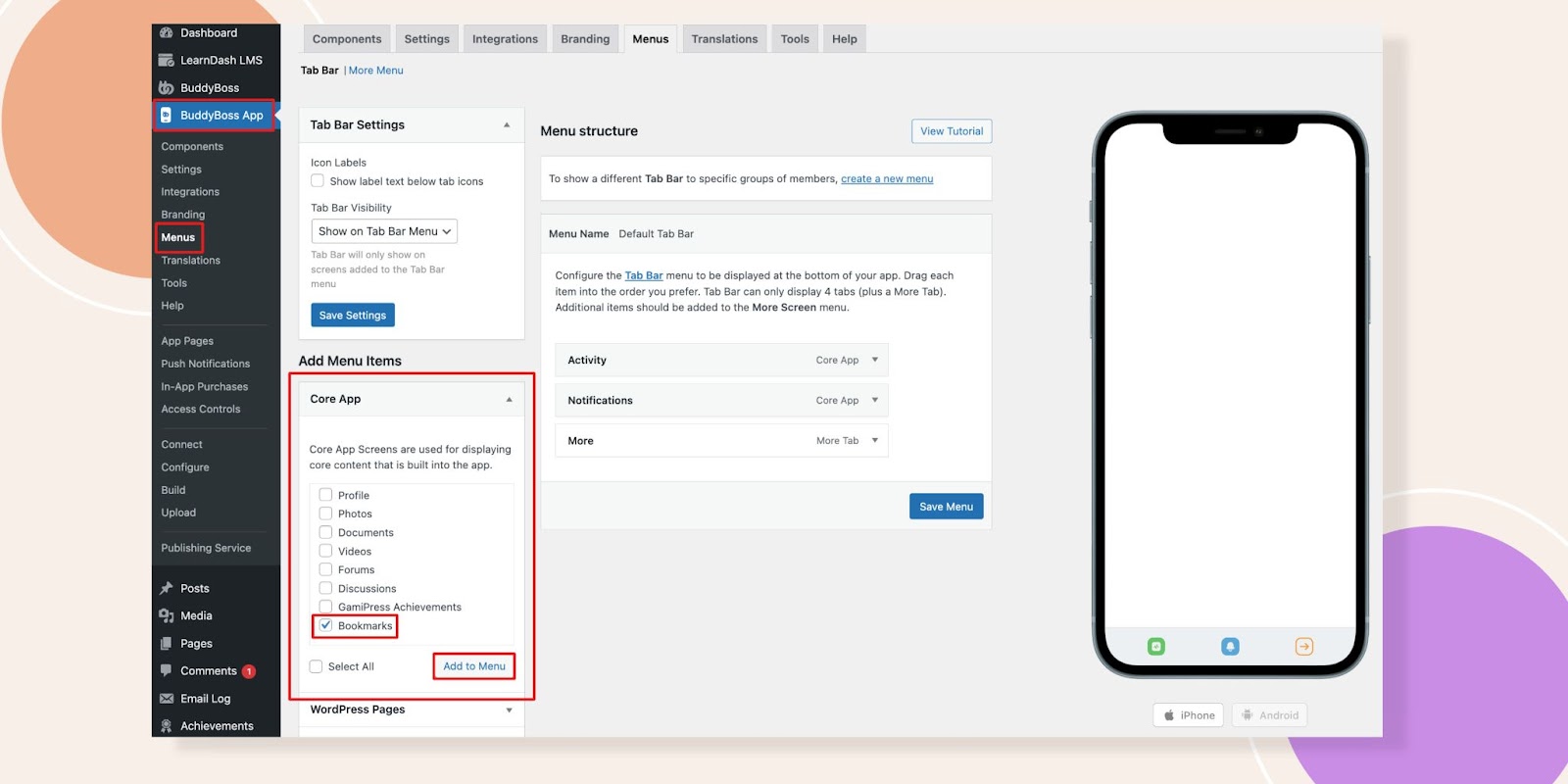Check the Discussions checkbox
The image size is (1568, 784).
pos(325,588)
